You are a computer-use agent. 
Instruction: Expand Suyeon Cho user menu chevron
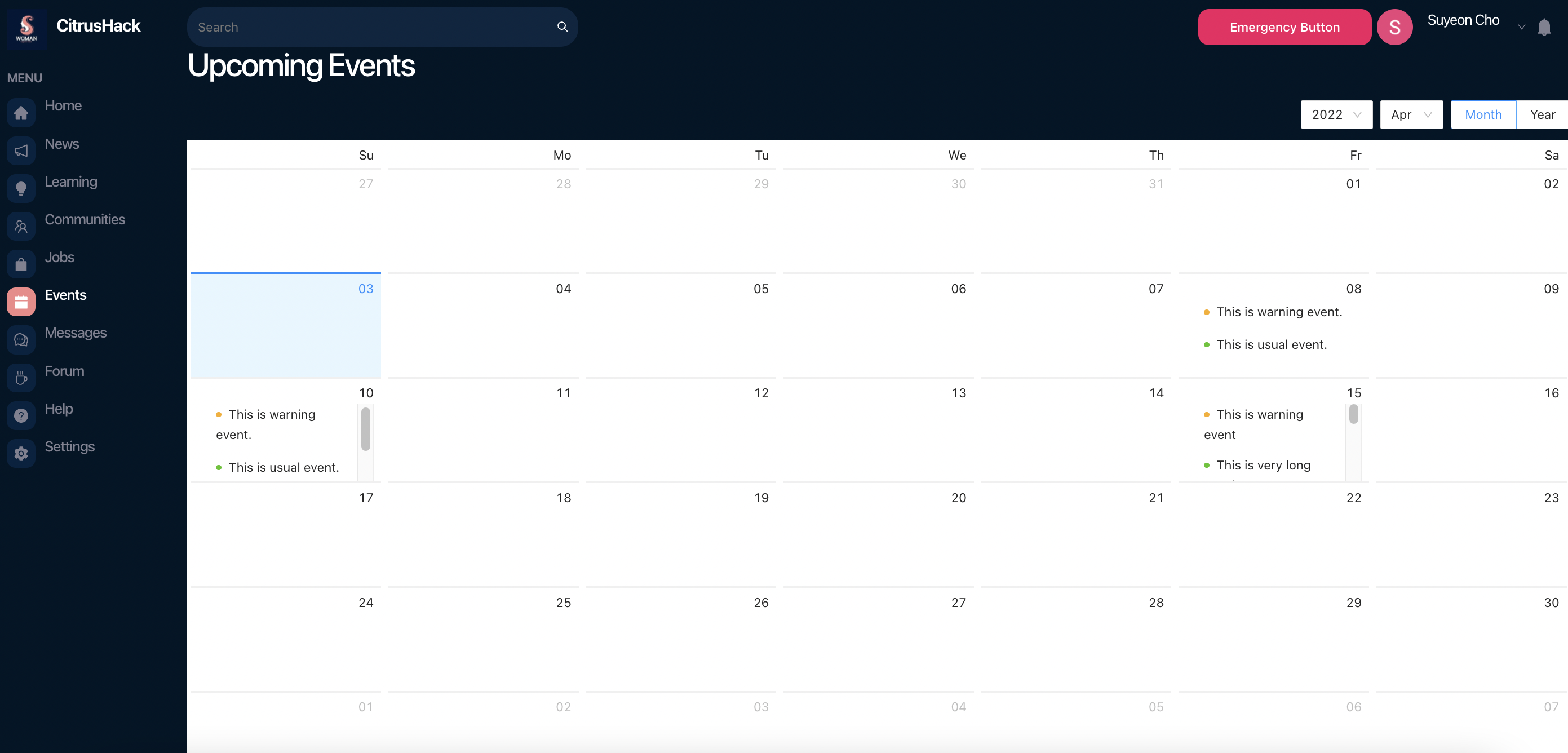(x=1521, y=28)
